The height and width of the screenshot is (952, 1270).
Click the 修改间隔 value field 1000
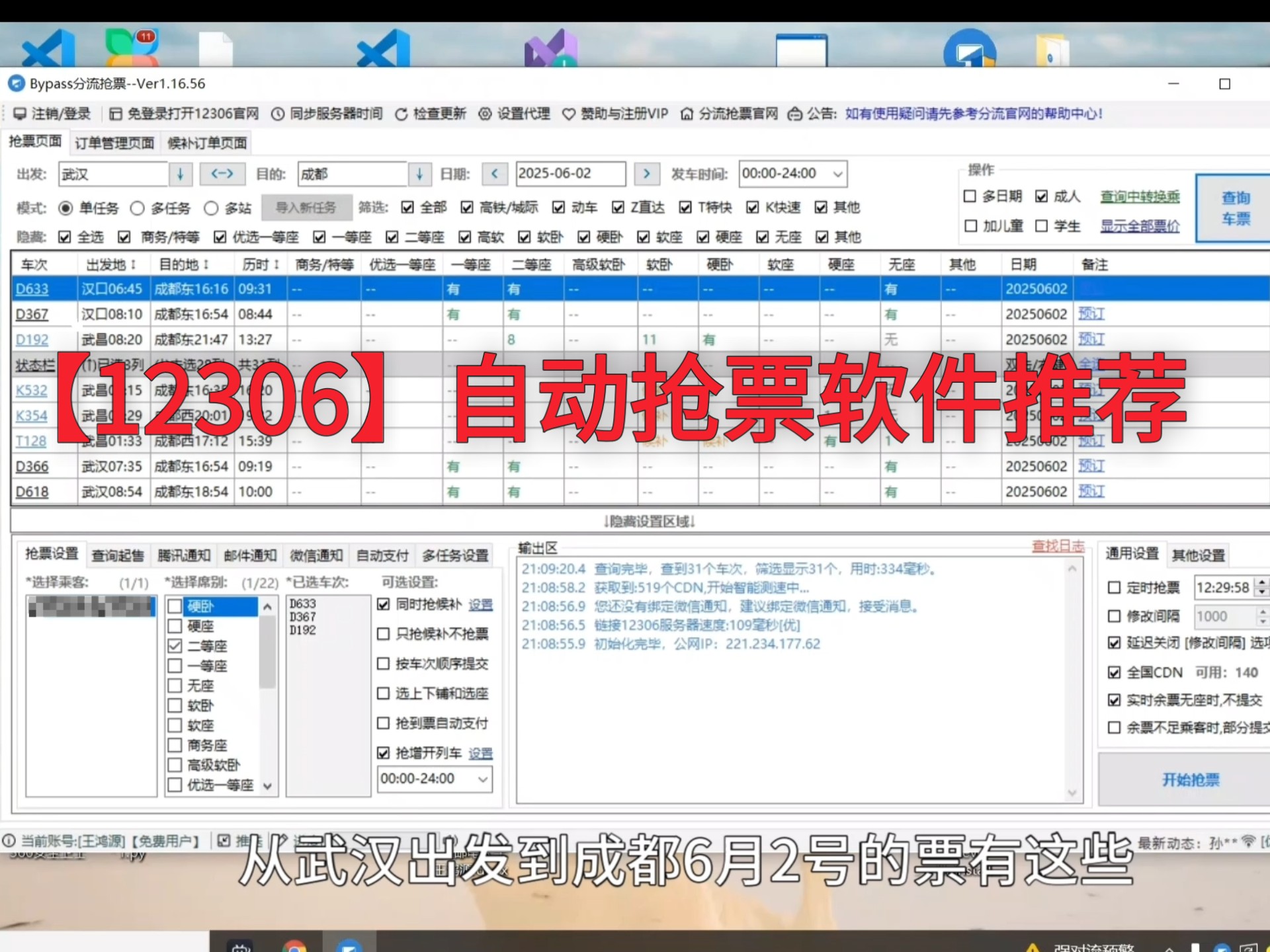pos(1224,617)
